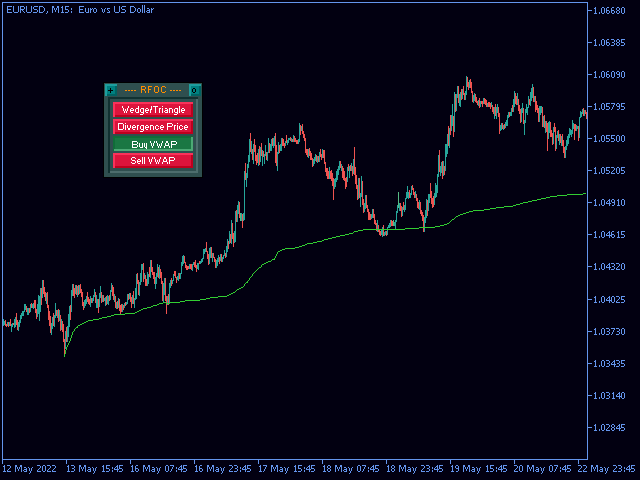The width and height of the screenshot is (640, 480).
Task: Click the 18 May 23:45 time label
Action: pos(415,469)
